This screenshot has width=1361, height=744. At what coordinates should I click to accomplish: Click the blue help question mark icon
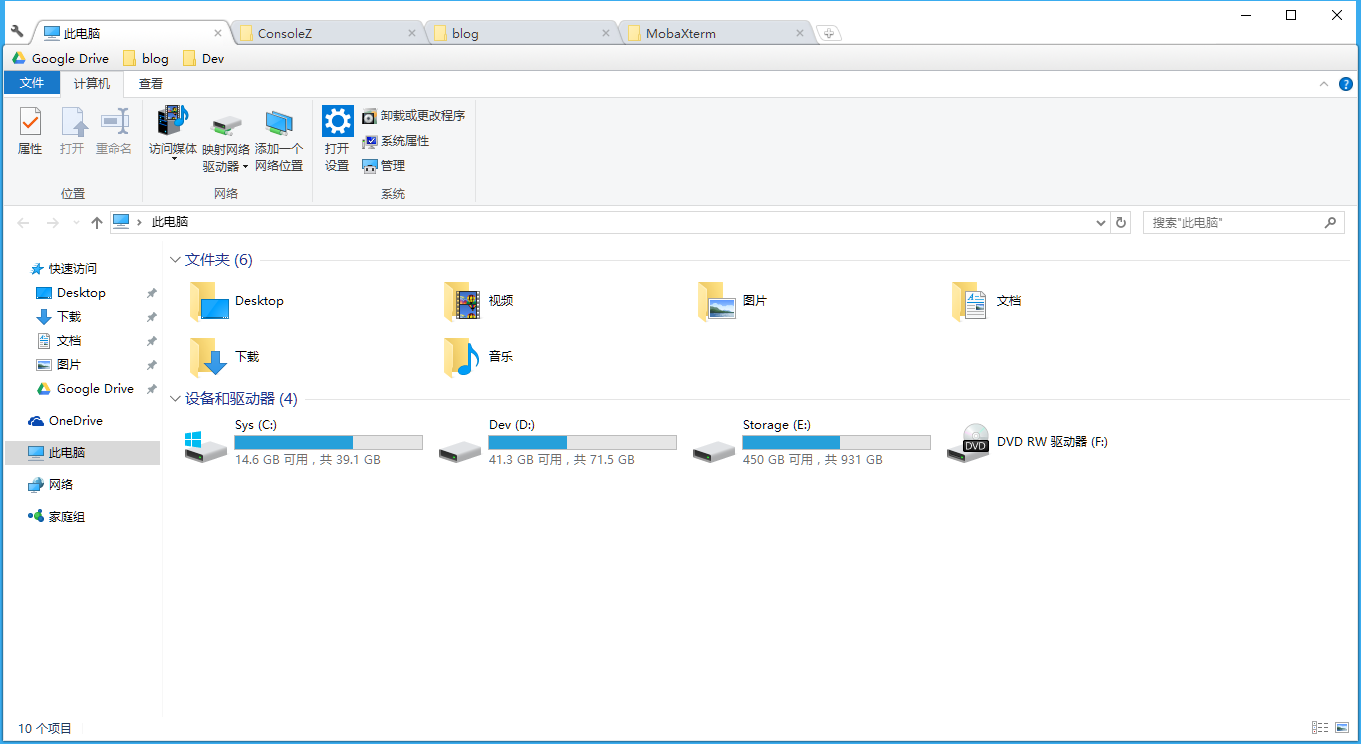(1345, 84)
